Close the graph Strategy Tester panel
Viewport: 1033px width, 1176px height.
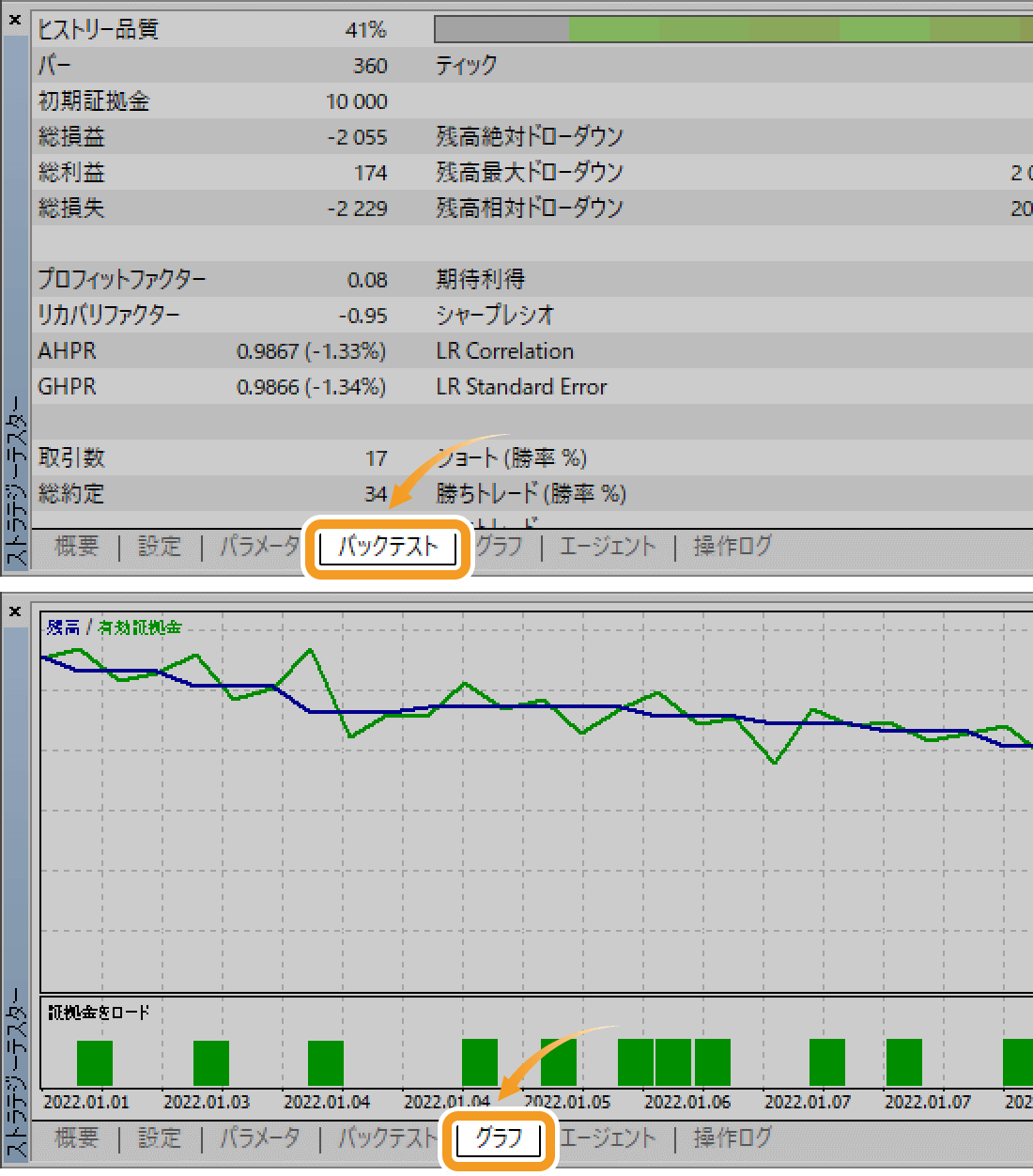coord(15,611)
